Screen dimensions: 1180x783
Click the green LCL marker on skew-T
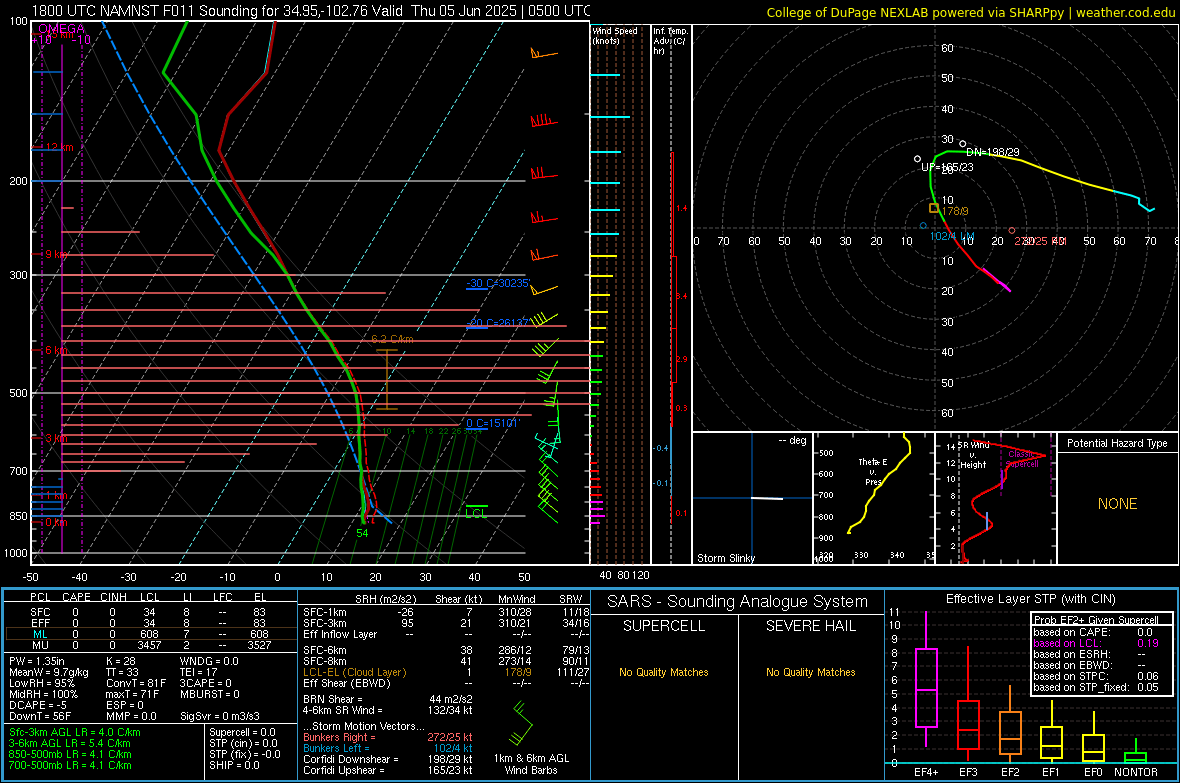pyautogui.click(x=476, y=511)
